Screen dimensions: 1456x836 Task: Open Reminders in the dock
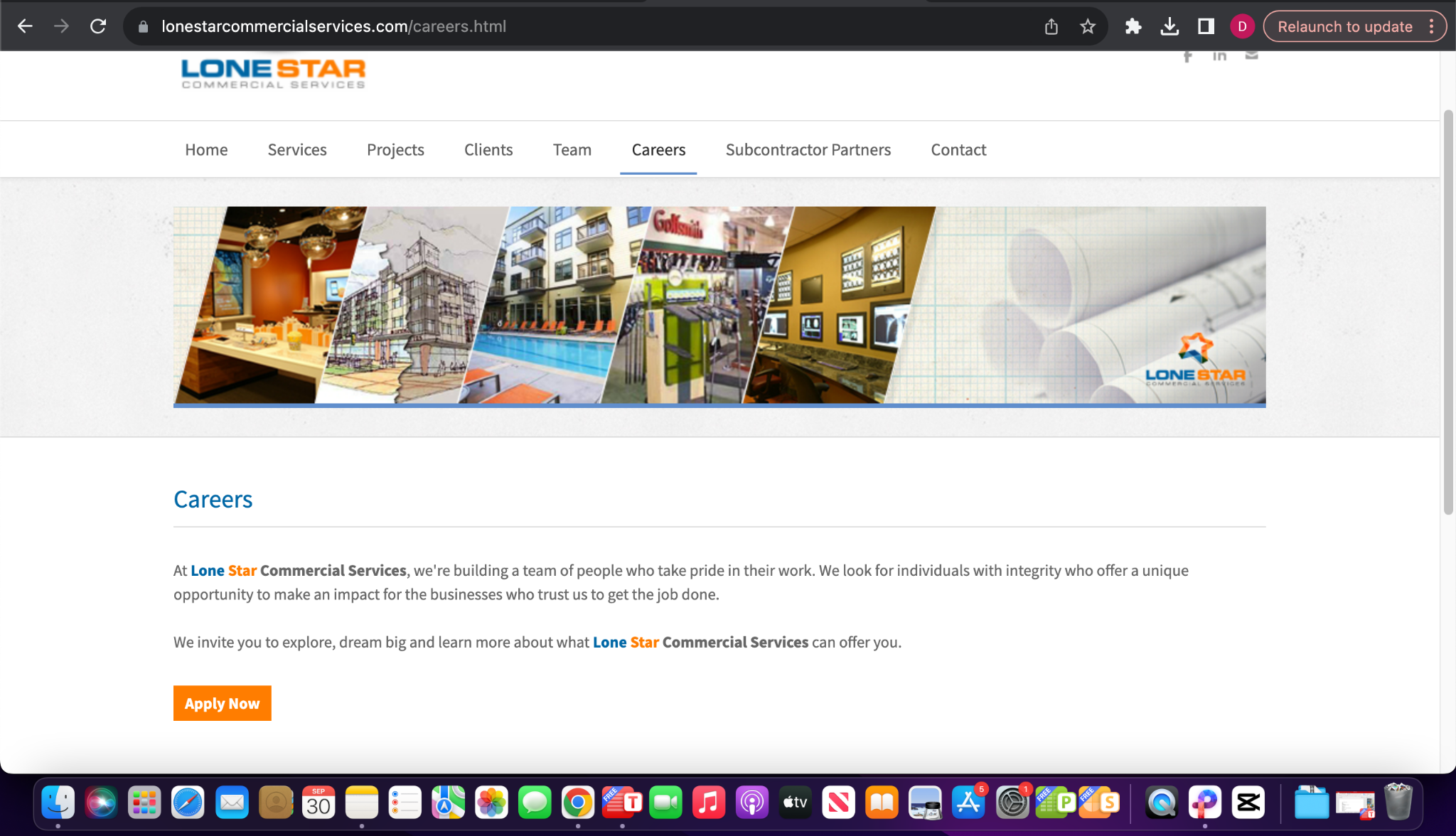point(405,803)
